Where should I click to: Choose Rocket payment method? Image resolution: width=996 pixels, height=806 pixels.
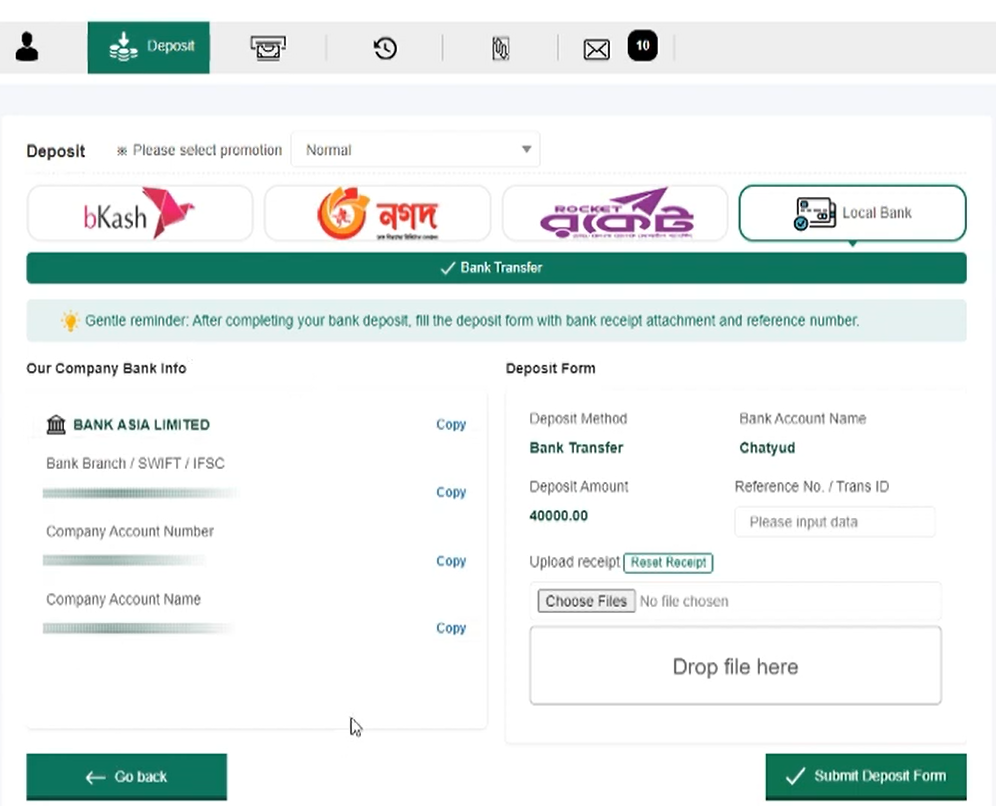coord(615,213)
